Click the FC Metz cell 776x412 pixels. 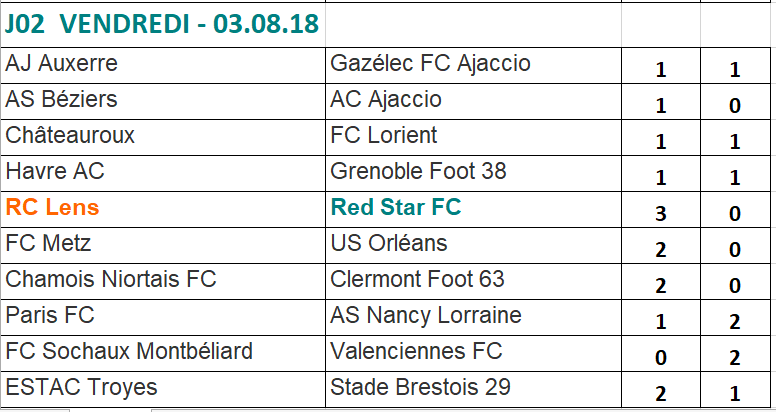click(x=50, y=243)
